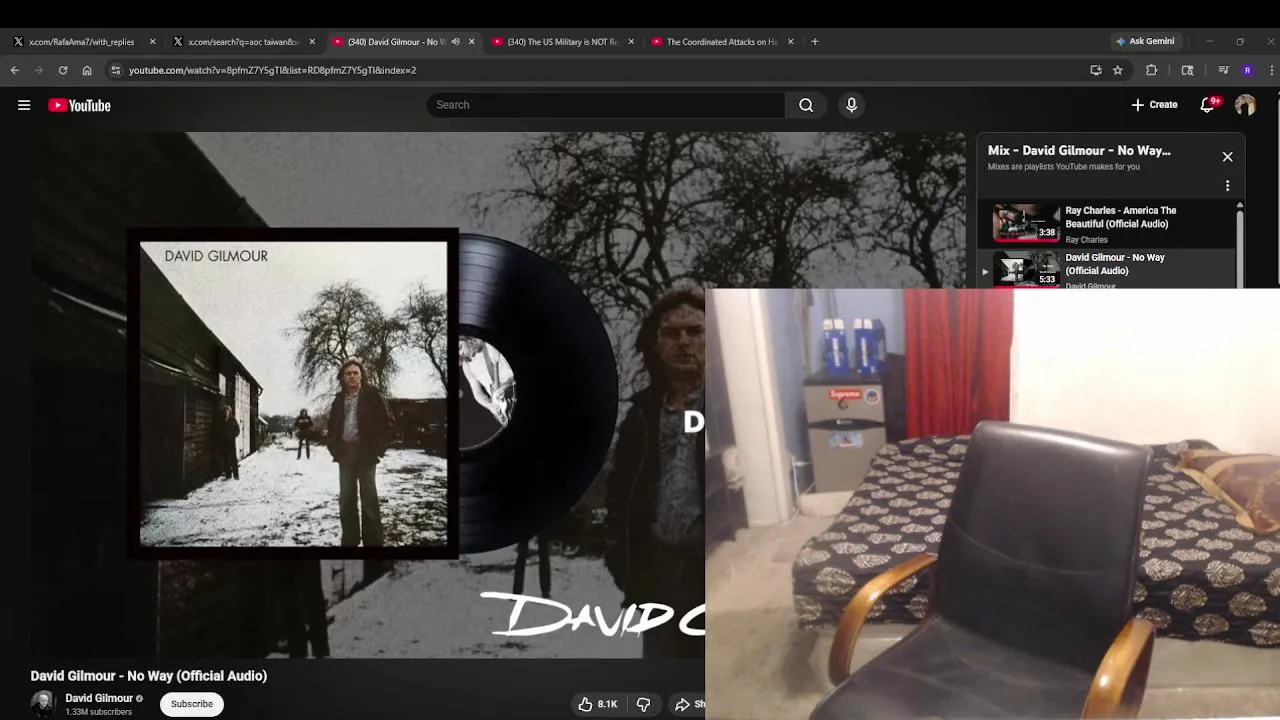The height and width of the screenshot is (720, 1280).
Task: Open David Gilmour channel avatar
Action: [x=43, y=704]
